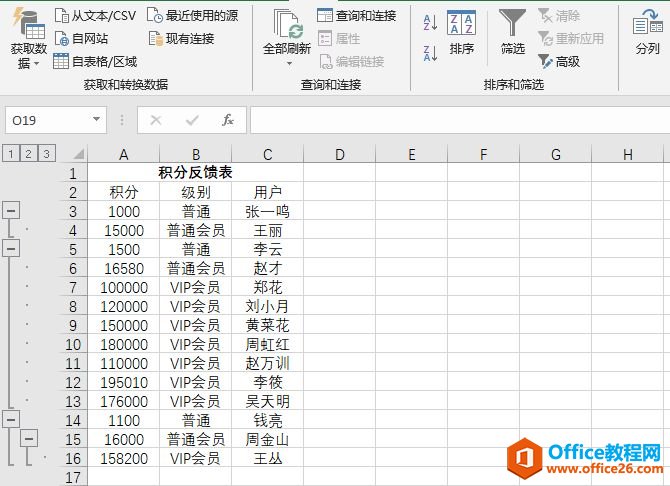This screenshot has height=486, width=670.
Task: Select row 10 header
Action: [x=73, y=345]
